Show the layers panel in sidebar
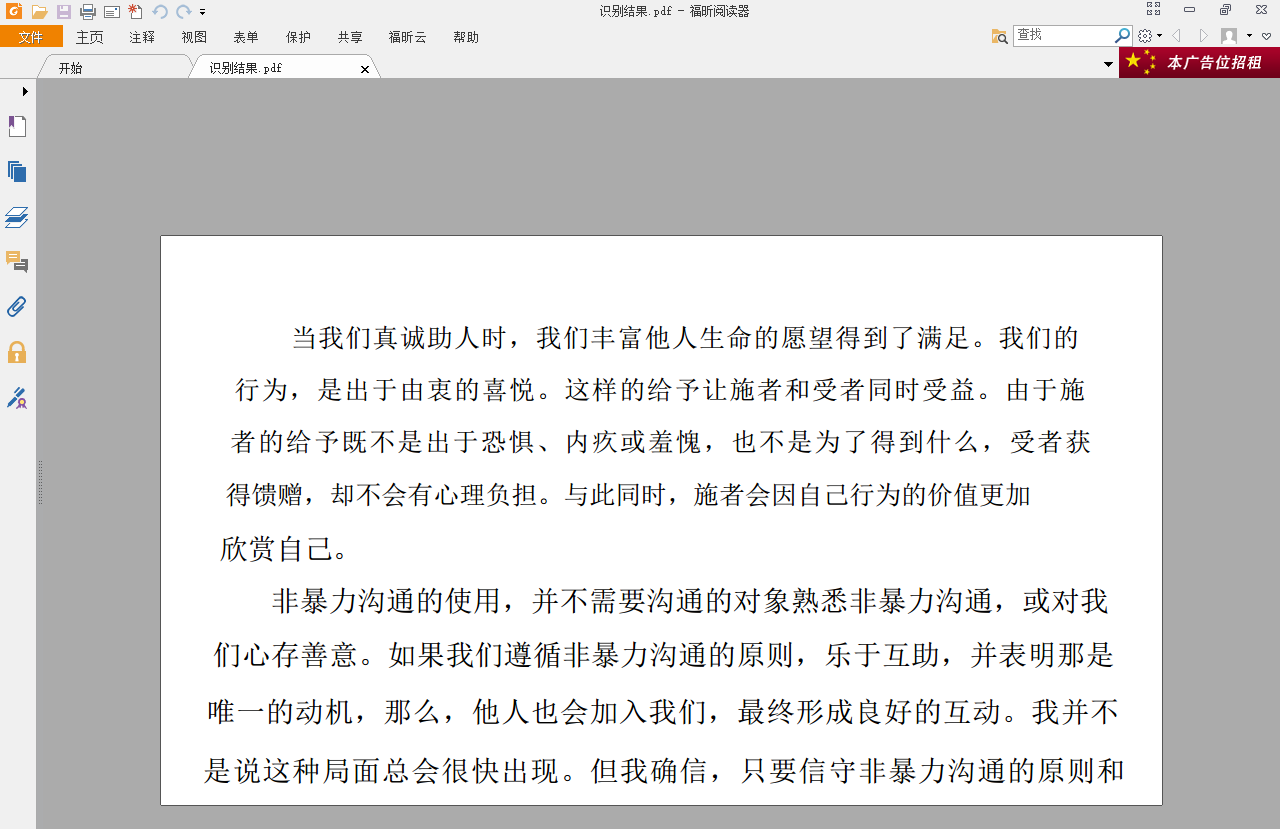Screen dimensions: 1280x829 (17, 217)
